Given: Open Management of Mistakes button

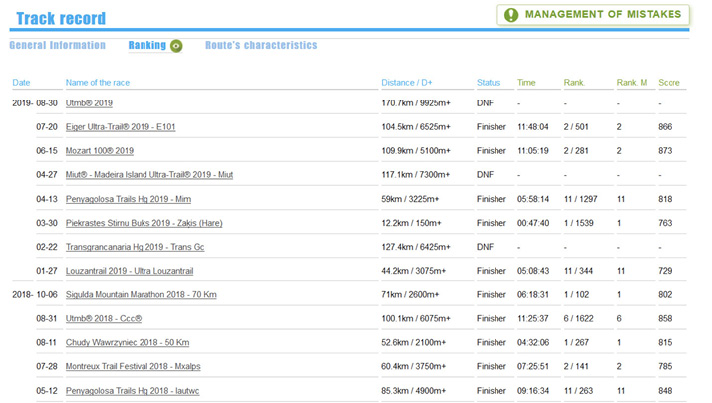Looking at the screenshot, I should point(593,15).
